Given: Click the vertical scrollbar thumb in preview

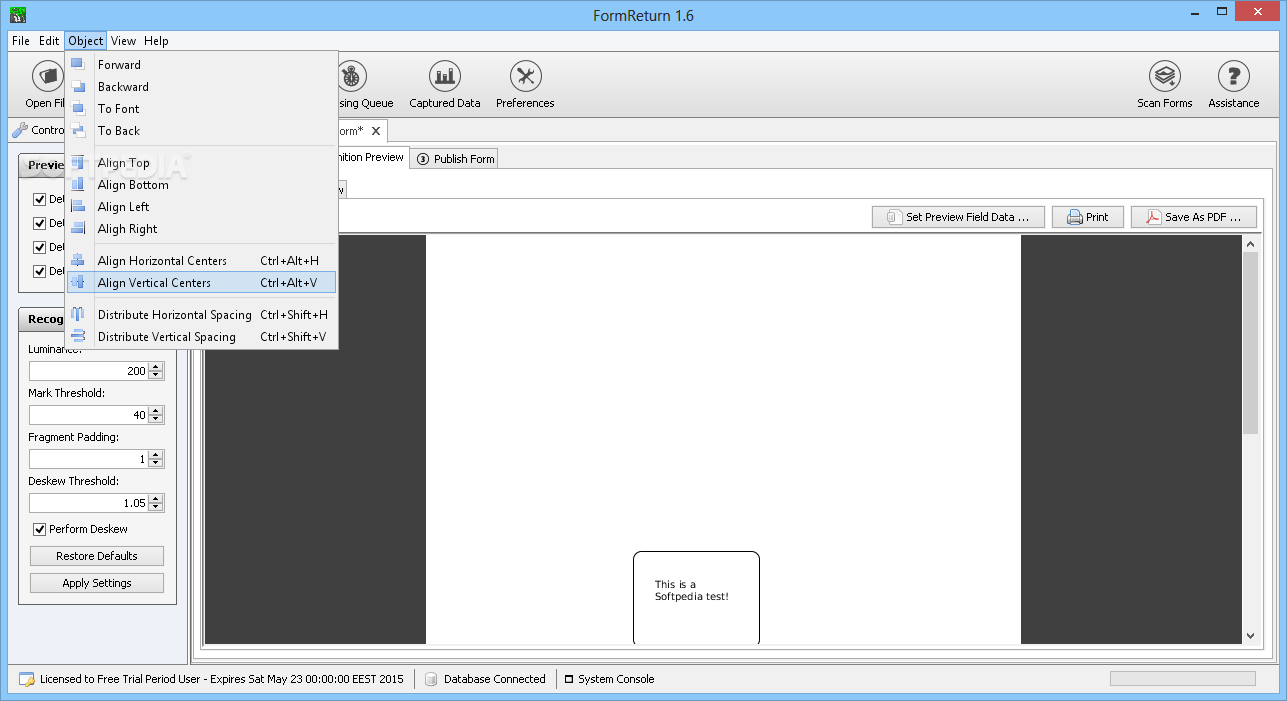Looking at the screenshot, I should [1250, 342].
